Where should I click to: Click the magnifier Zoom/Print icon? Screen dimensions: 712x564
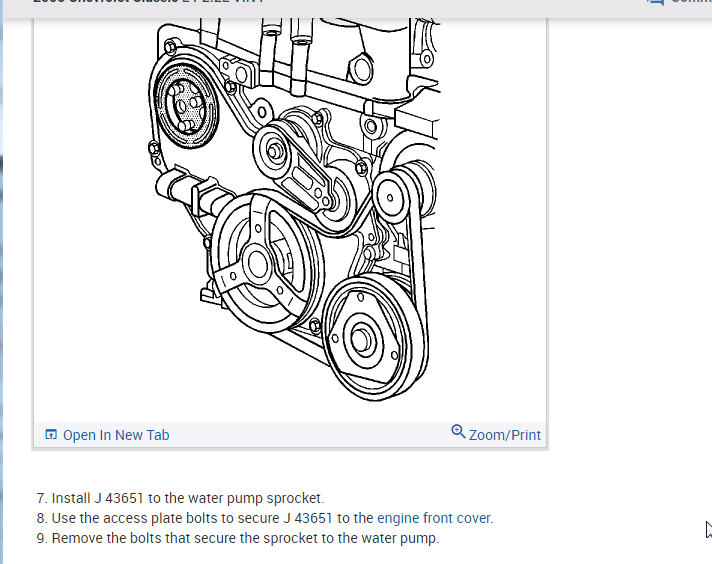(x=458, y=431)
